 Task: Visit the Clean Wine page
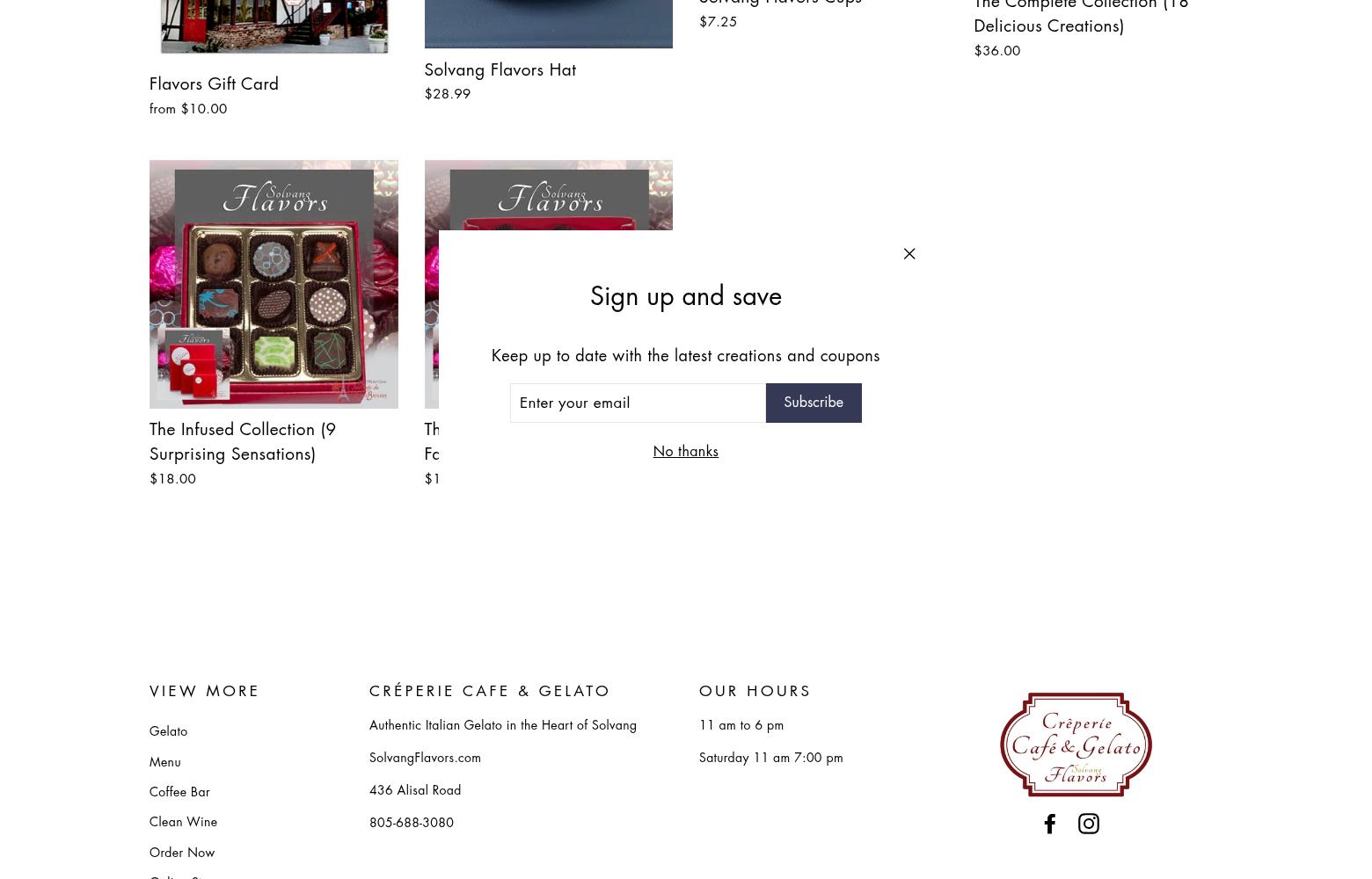point(183,822)
